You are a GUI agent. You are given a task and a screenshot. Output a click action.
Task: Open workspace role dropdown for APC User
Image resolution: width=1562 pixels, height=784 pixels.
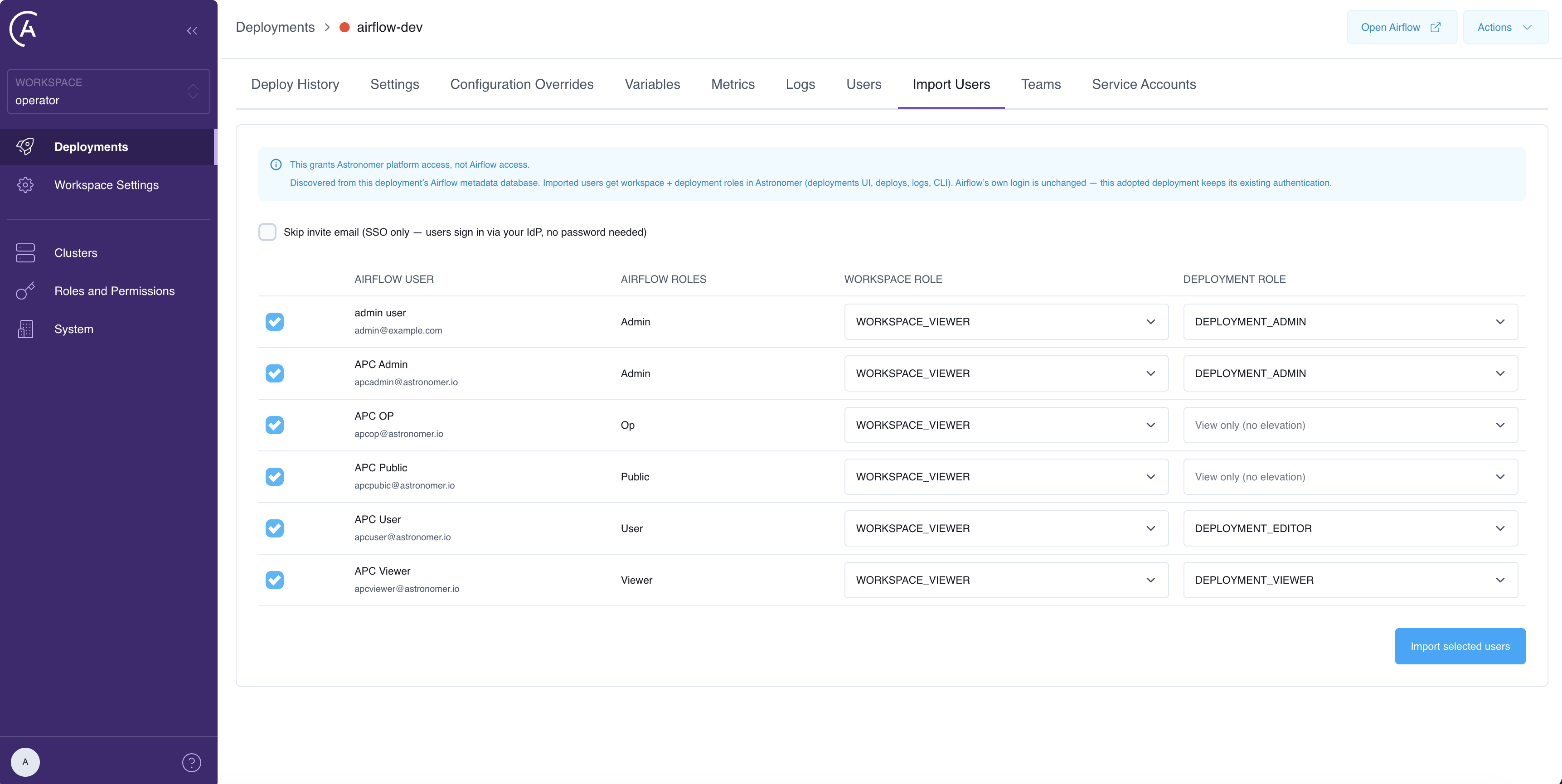click(x=1007, y=528)
